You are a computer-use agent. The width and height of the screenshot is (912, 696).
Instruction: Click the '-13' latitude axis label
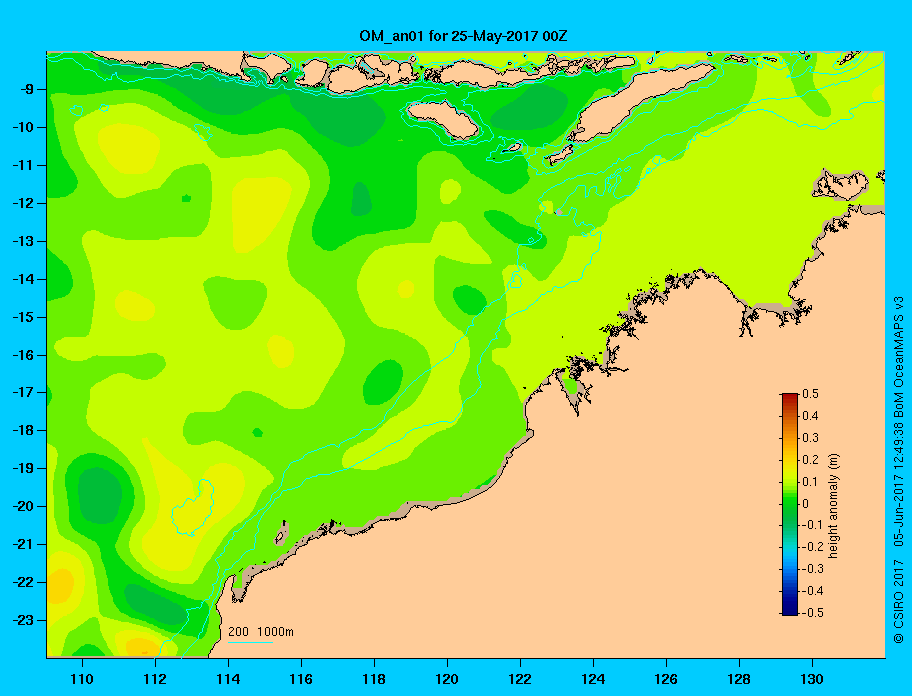click(x=23, y=241)
